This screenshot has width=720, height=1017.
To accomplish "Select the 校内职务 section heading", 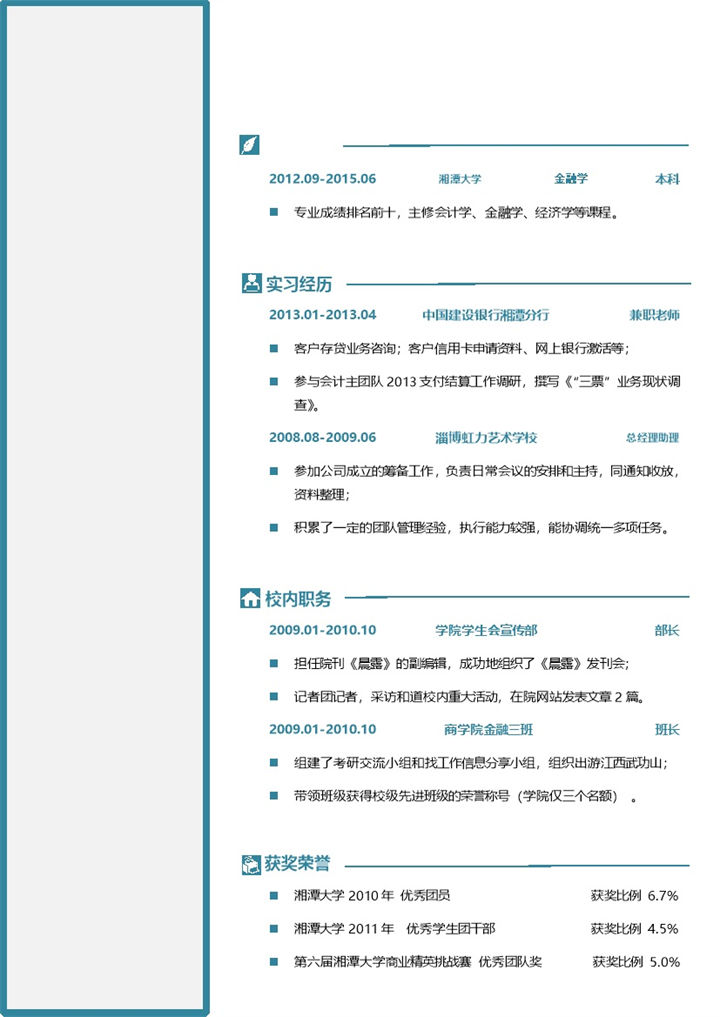I will (x=298, y=599).
